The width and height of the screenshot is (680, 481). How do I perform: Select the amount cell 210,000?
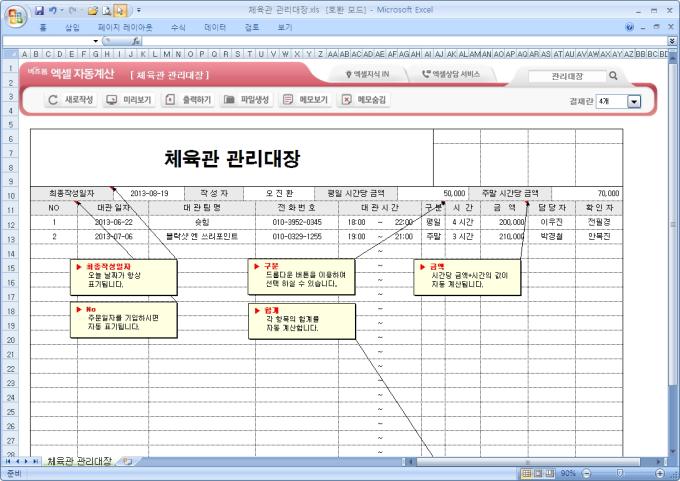click(x=504, y=237)
